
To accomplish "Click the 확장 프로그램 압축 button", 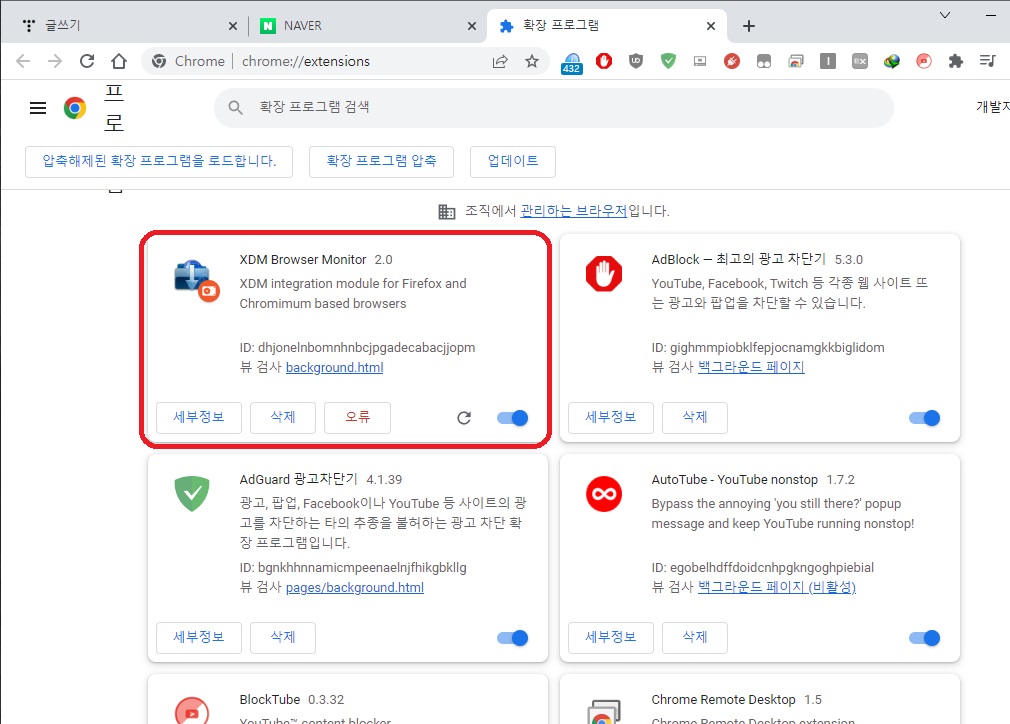I will pyautogui.click(x=381, y=161).
